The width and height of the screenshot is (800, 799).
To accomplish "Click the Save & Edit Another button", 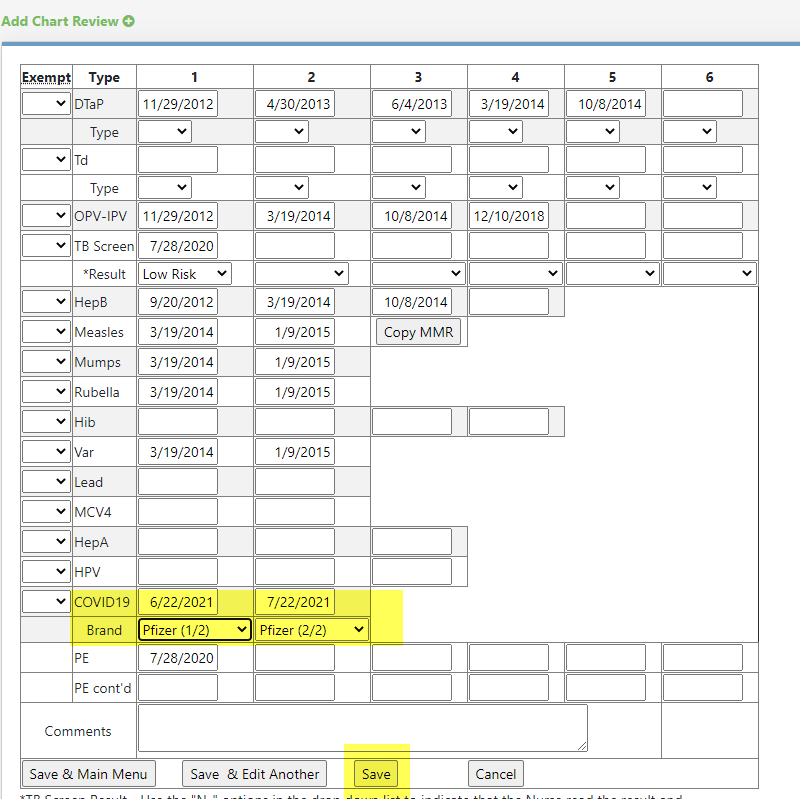I will point(255,774).
